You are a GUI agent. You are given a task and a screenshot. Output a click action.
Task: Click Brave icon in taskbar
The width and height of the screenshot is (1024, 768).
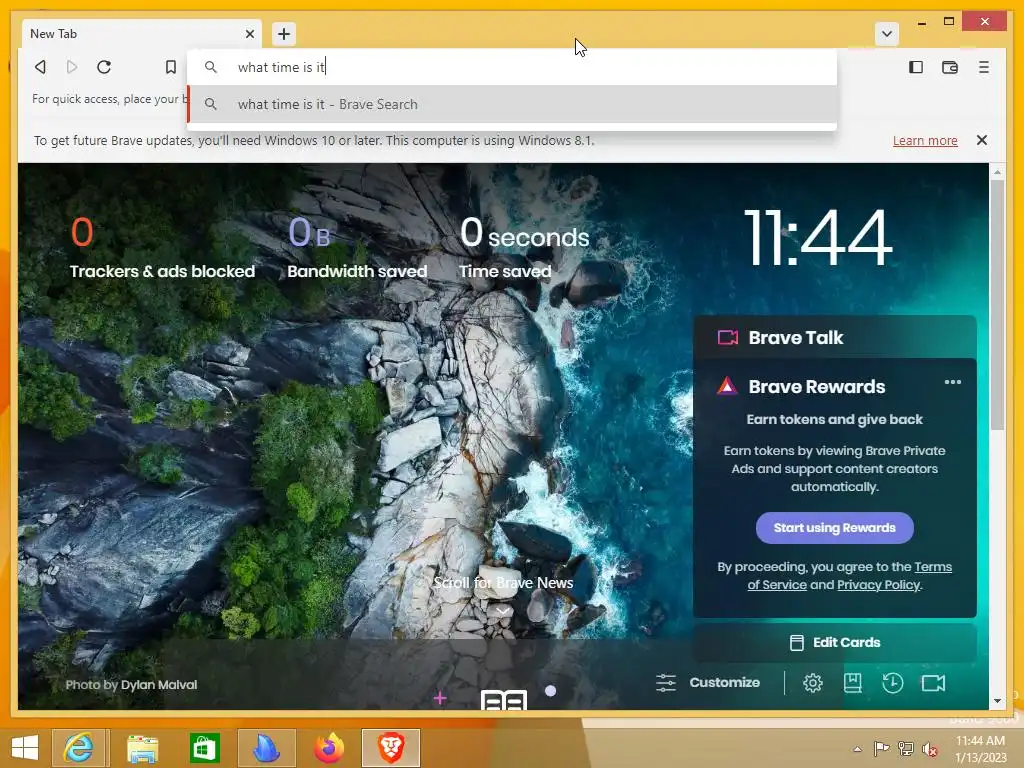pos(391,748)
